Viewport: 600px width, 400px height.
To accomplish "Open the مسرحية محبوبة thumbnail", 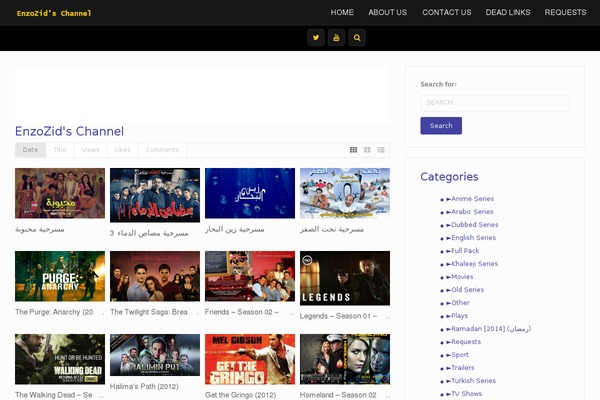I will click(x=60, y=193).
